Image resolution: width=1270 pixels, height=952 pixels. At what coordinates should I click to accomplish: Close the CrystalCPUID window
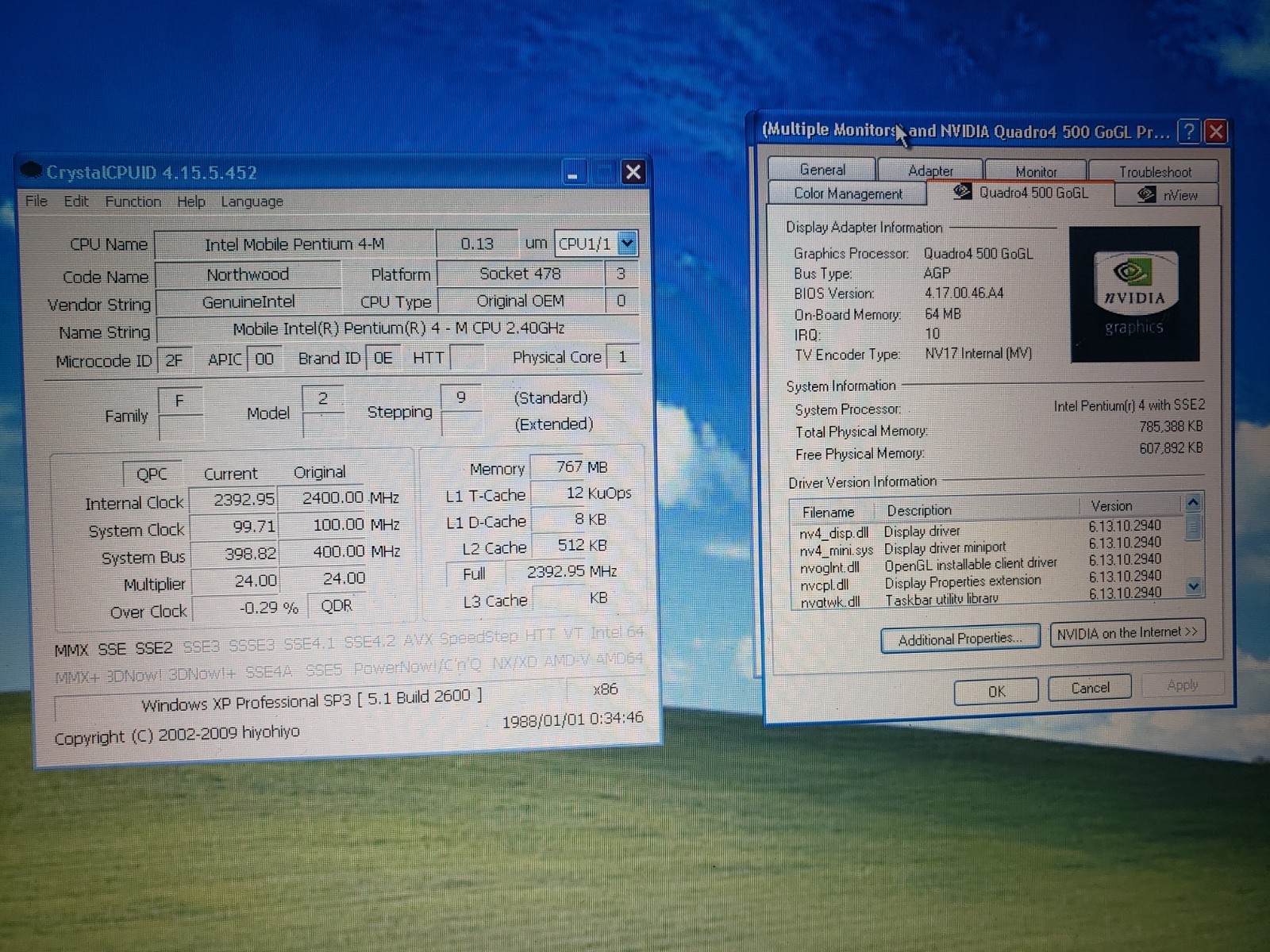point(633,171)
